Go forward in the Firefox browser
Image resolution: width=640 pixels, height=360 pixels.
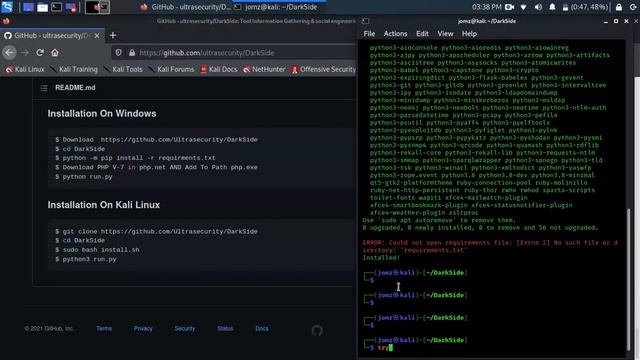click(25, 53)
